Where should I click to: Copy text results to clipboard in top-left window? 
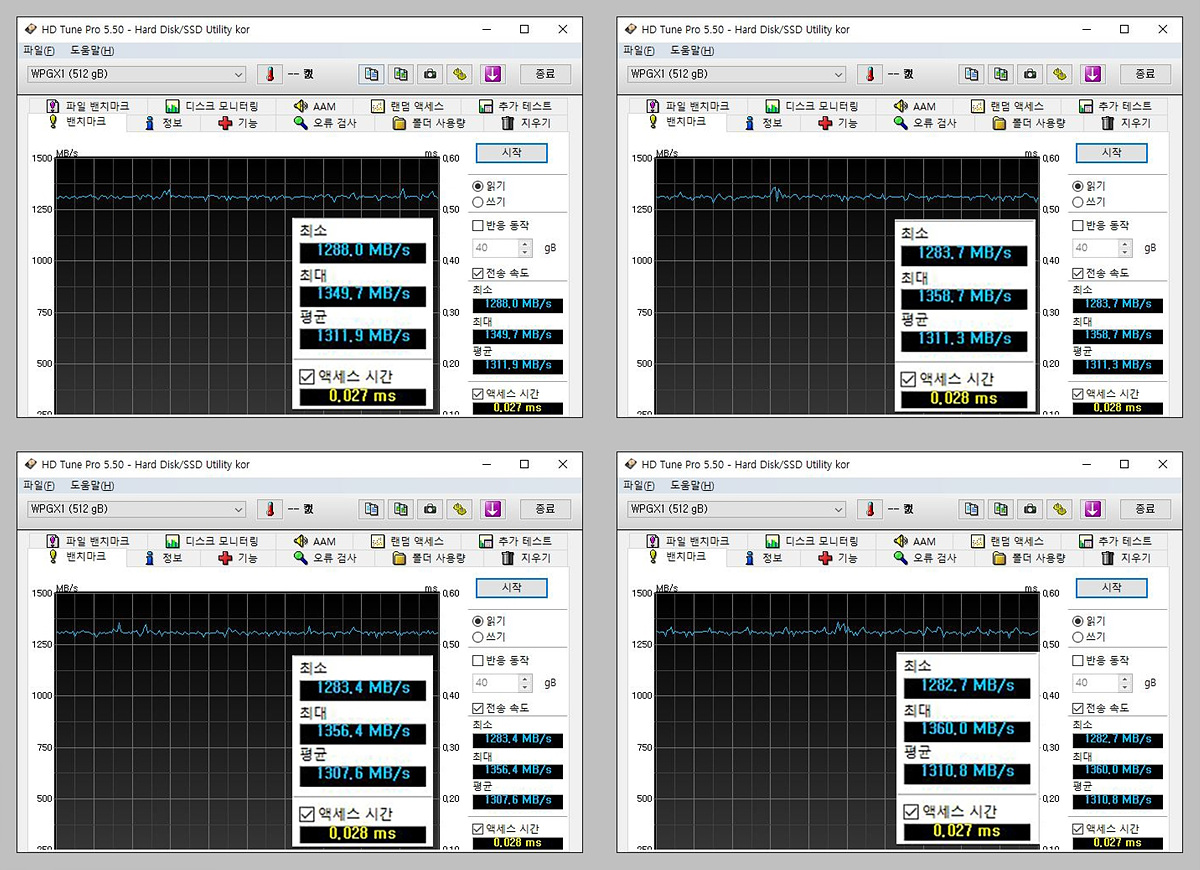(x=372, y=74)
